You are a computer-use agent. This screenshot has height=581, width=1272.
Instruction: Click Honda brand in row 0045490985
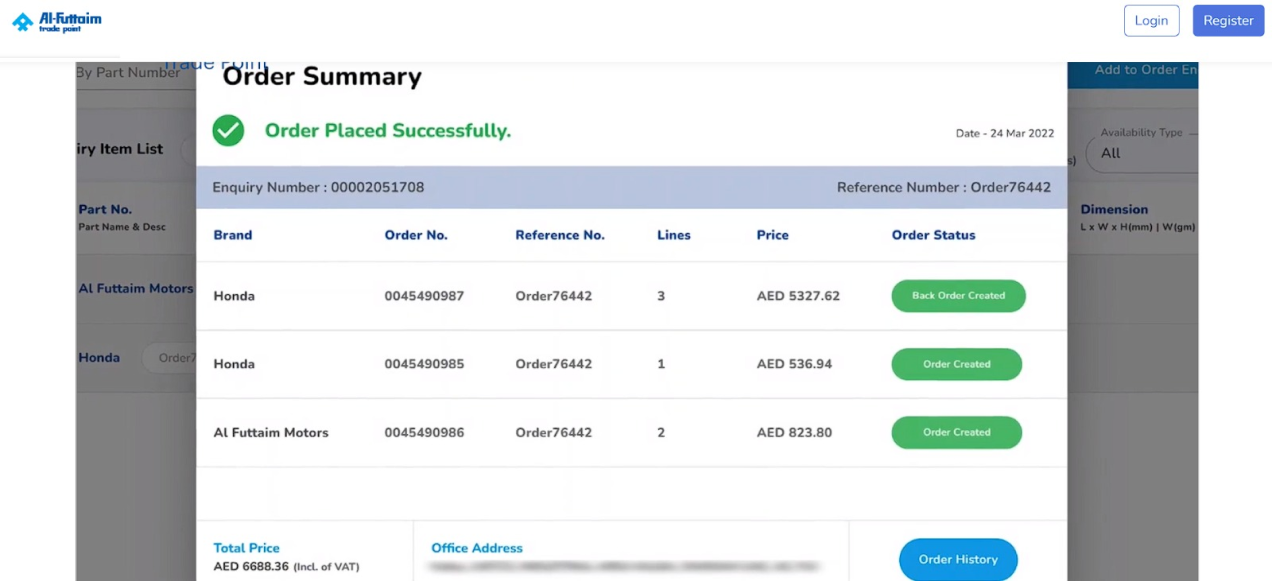pos(234,364)
